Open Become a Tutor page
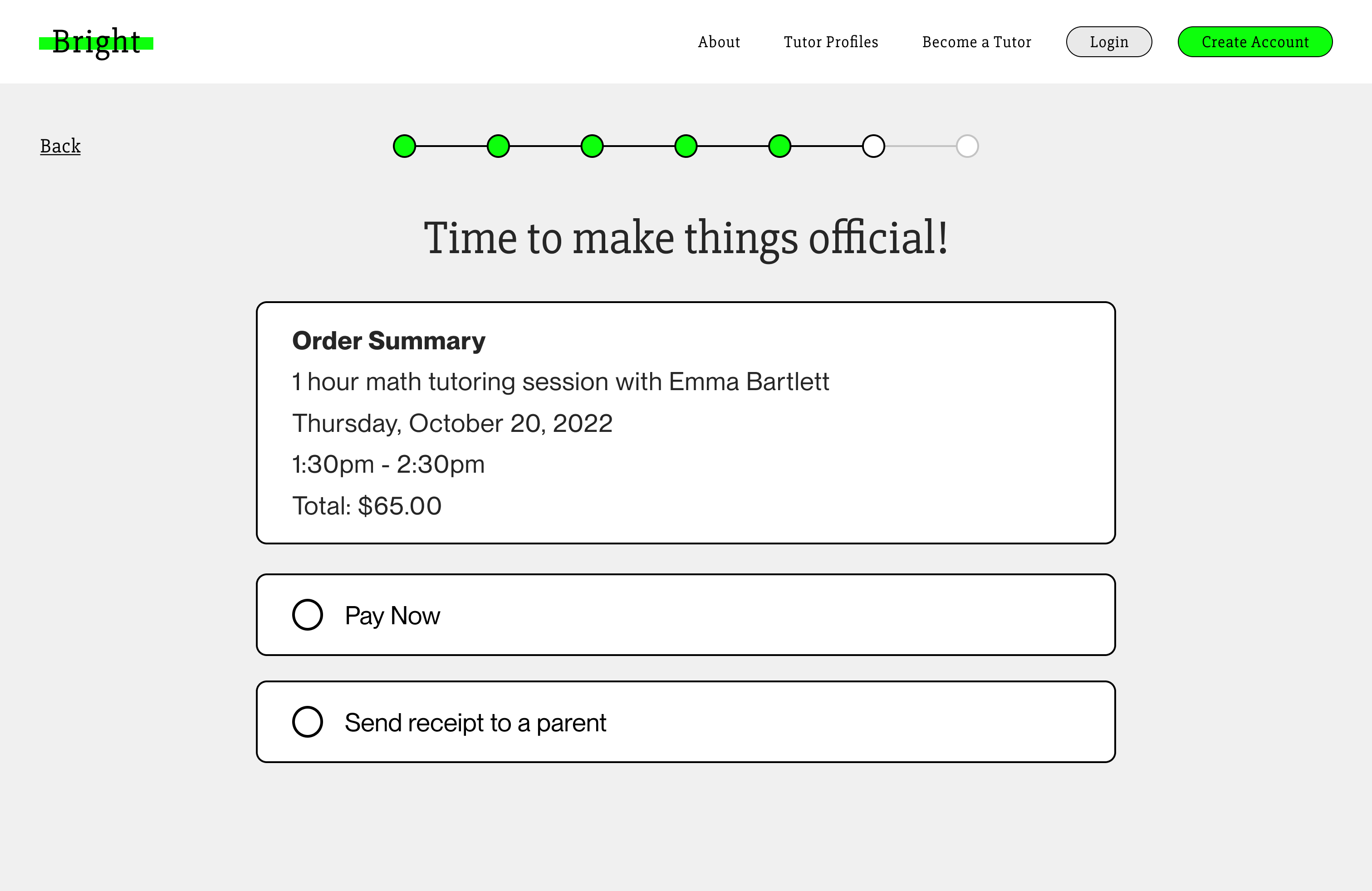Screen dimensions: 1372x891 pyautogui.click(x=976, y=42)
